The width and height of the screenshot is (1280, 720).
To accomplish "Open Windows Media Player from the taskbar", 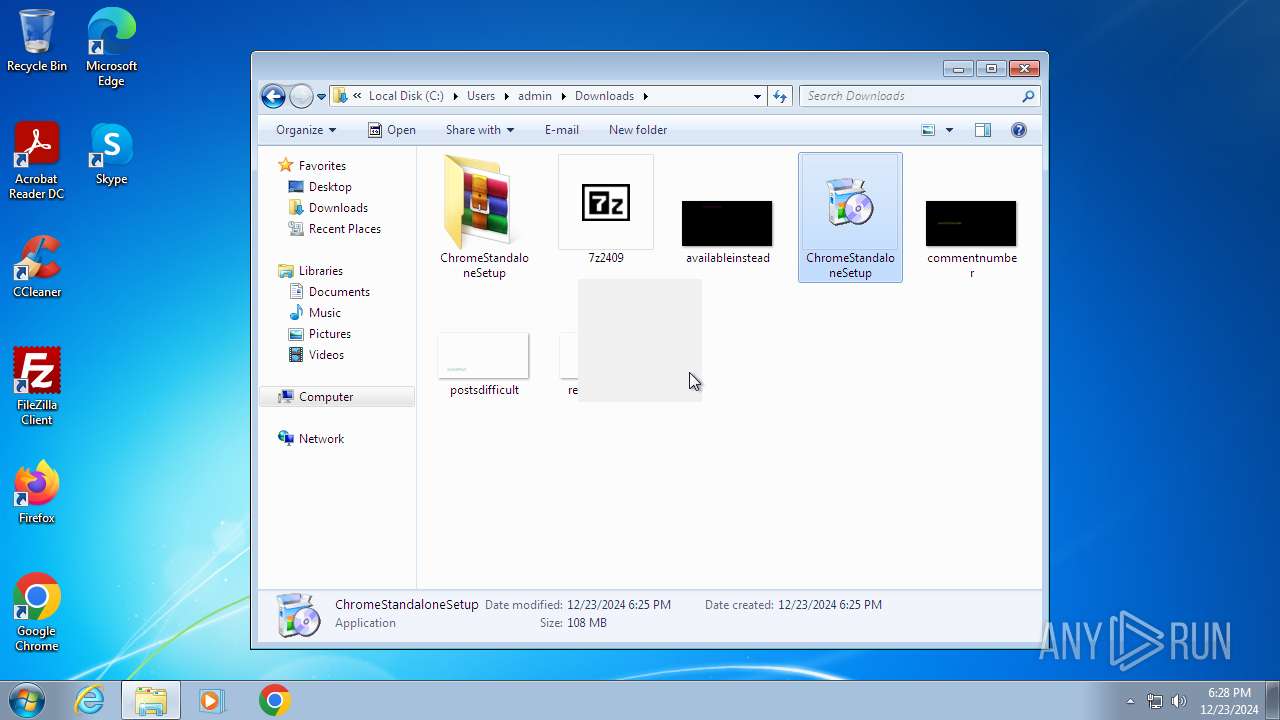I will [211, 700].
